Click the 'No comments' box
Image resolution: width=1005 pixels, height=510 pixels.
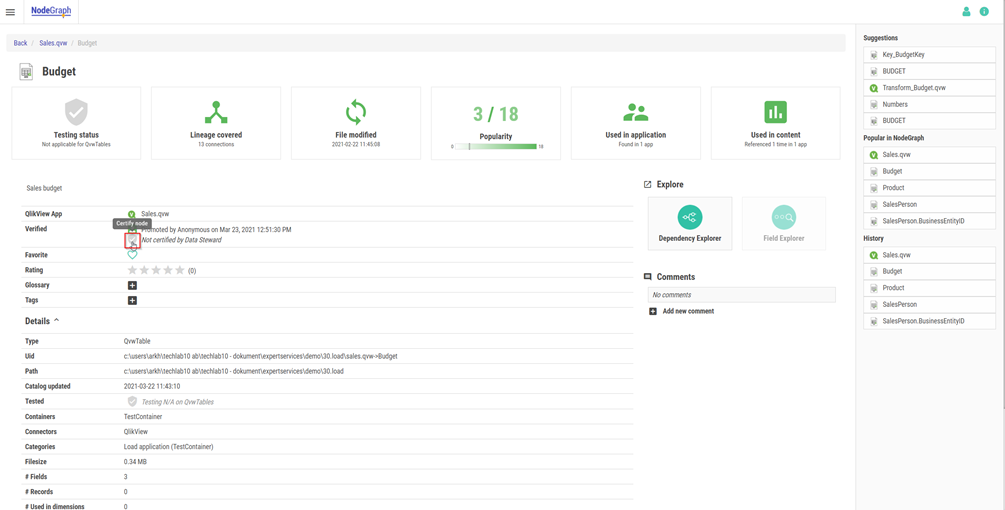coord(742,295)
